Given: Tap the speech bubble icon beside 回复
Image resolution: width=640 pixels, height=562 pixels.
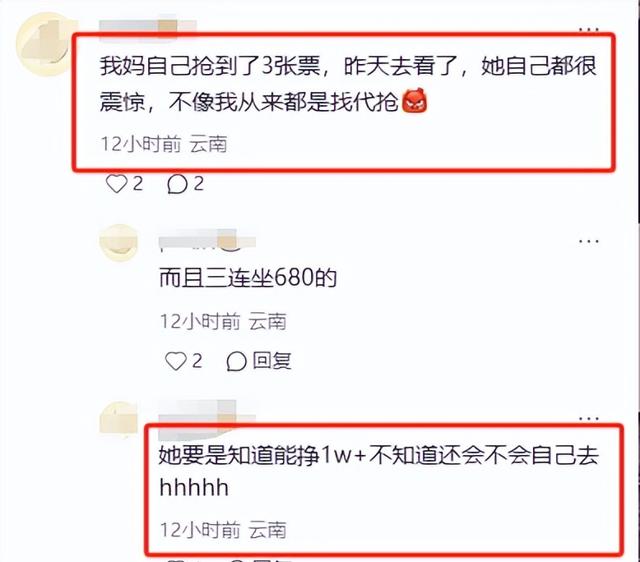Looking at the screenshot, I should point(236,362).
